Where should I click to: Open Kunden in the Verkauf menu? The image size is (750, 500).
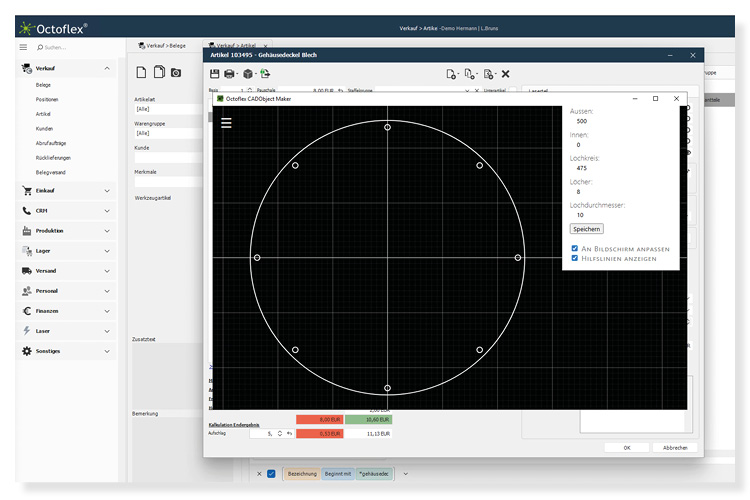[44, 129]
